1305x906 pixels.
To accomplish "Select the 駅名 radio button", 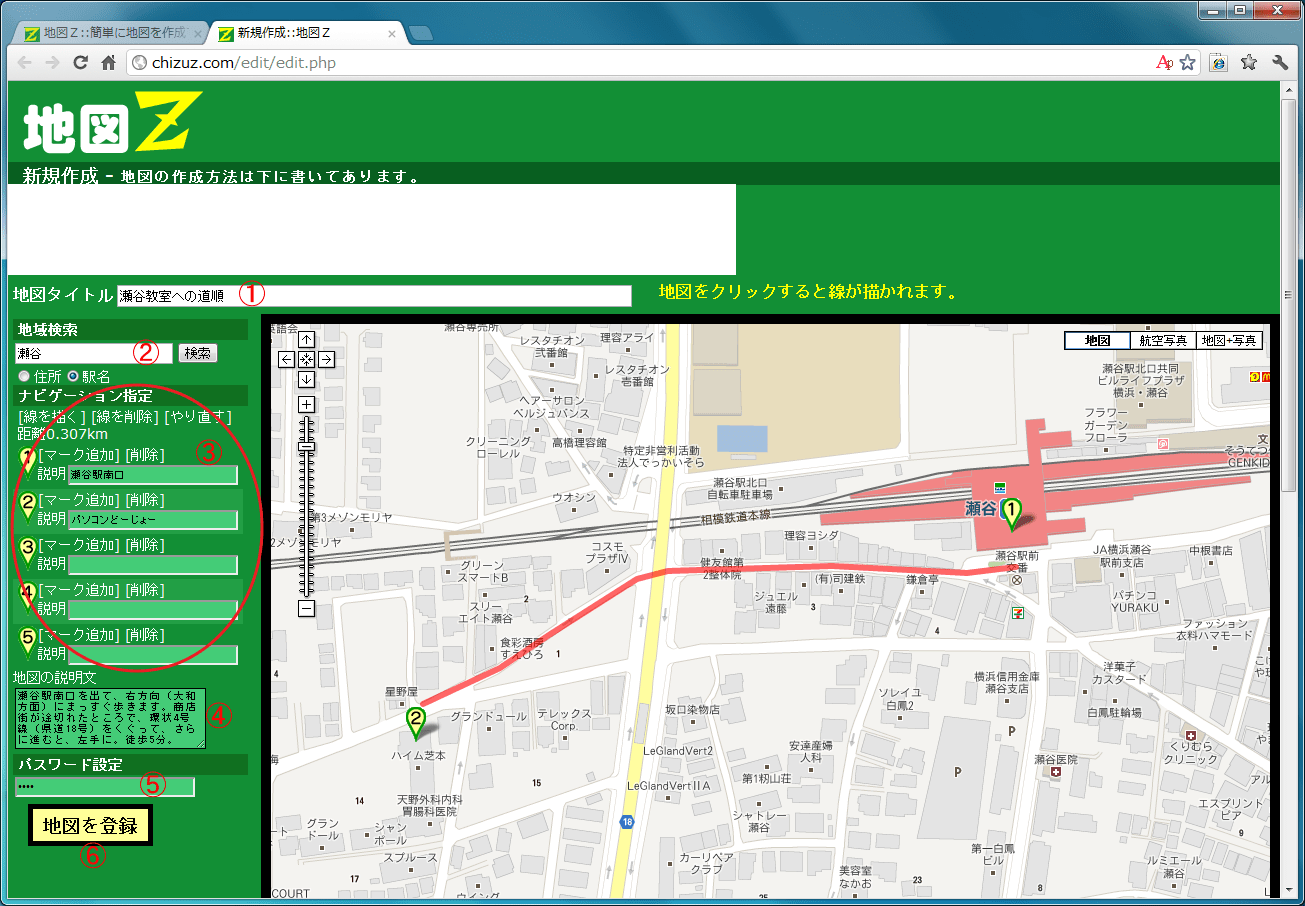I will [72, 377].
